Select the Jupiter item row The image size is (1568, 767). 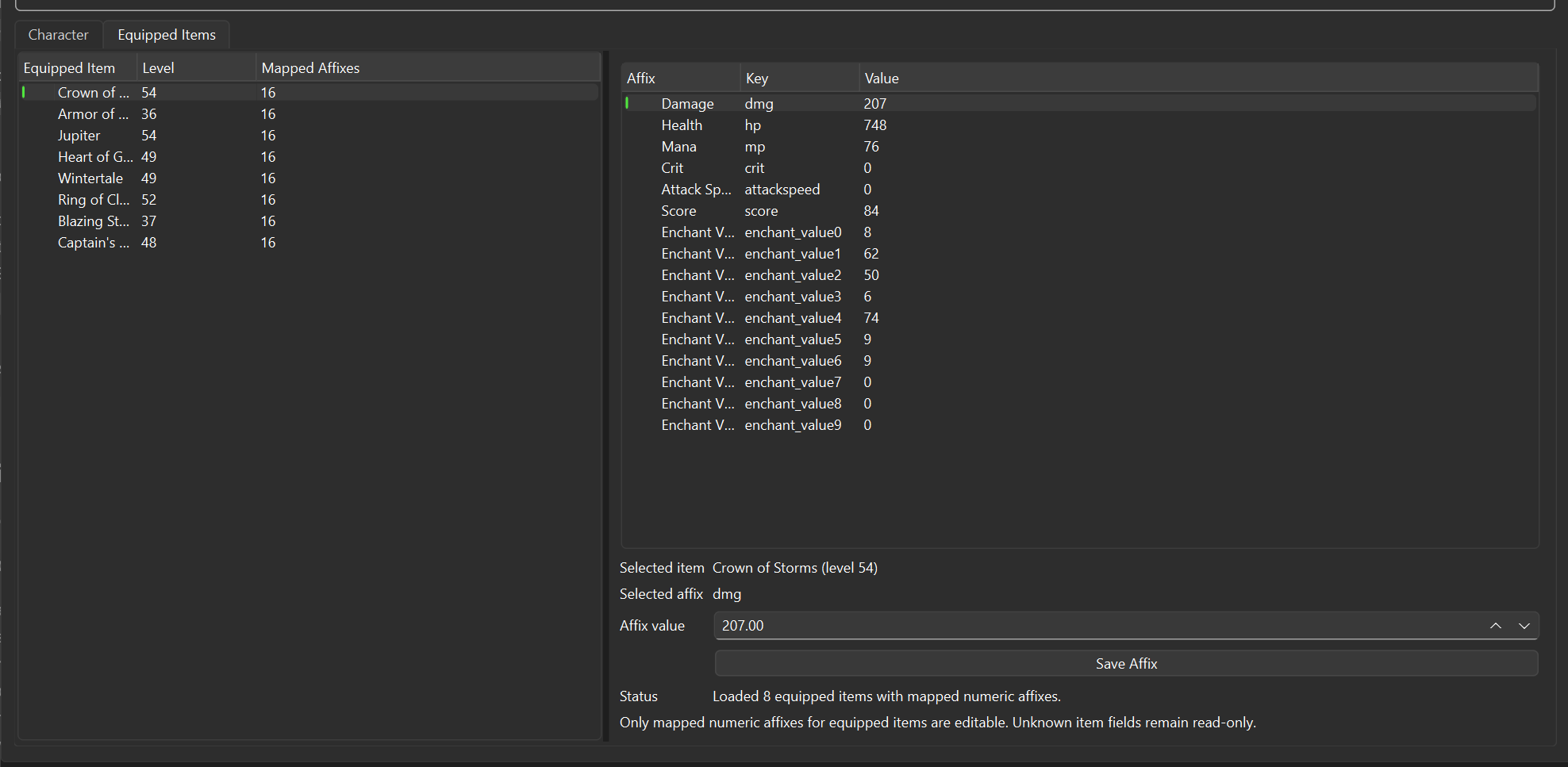pos(79,136)
